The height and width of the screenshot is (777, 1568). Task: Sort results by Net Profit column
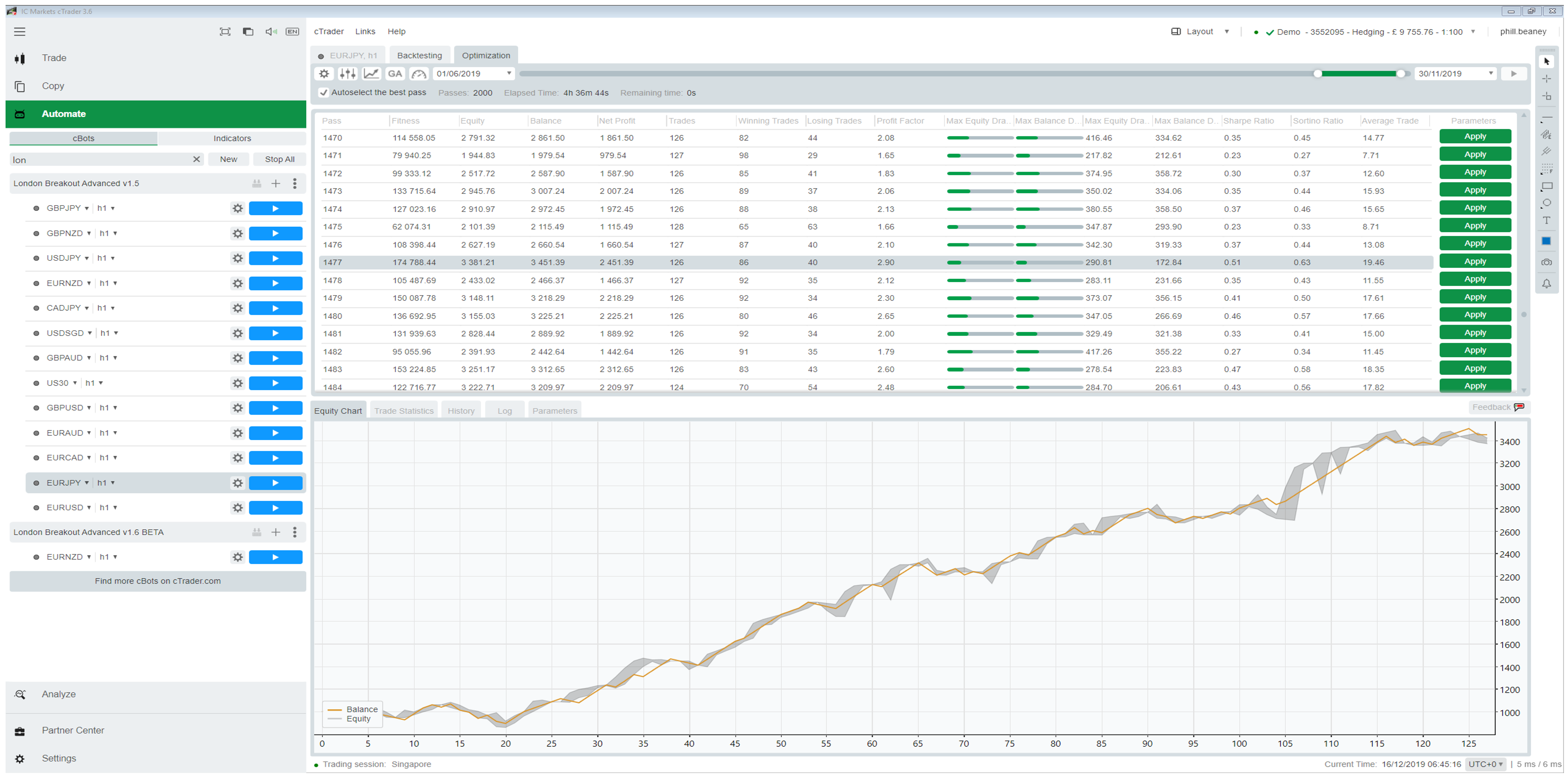(617, 121)
